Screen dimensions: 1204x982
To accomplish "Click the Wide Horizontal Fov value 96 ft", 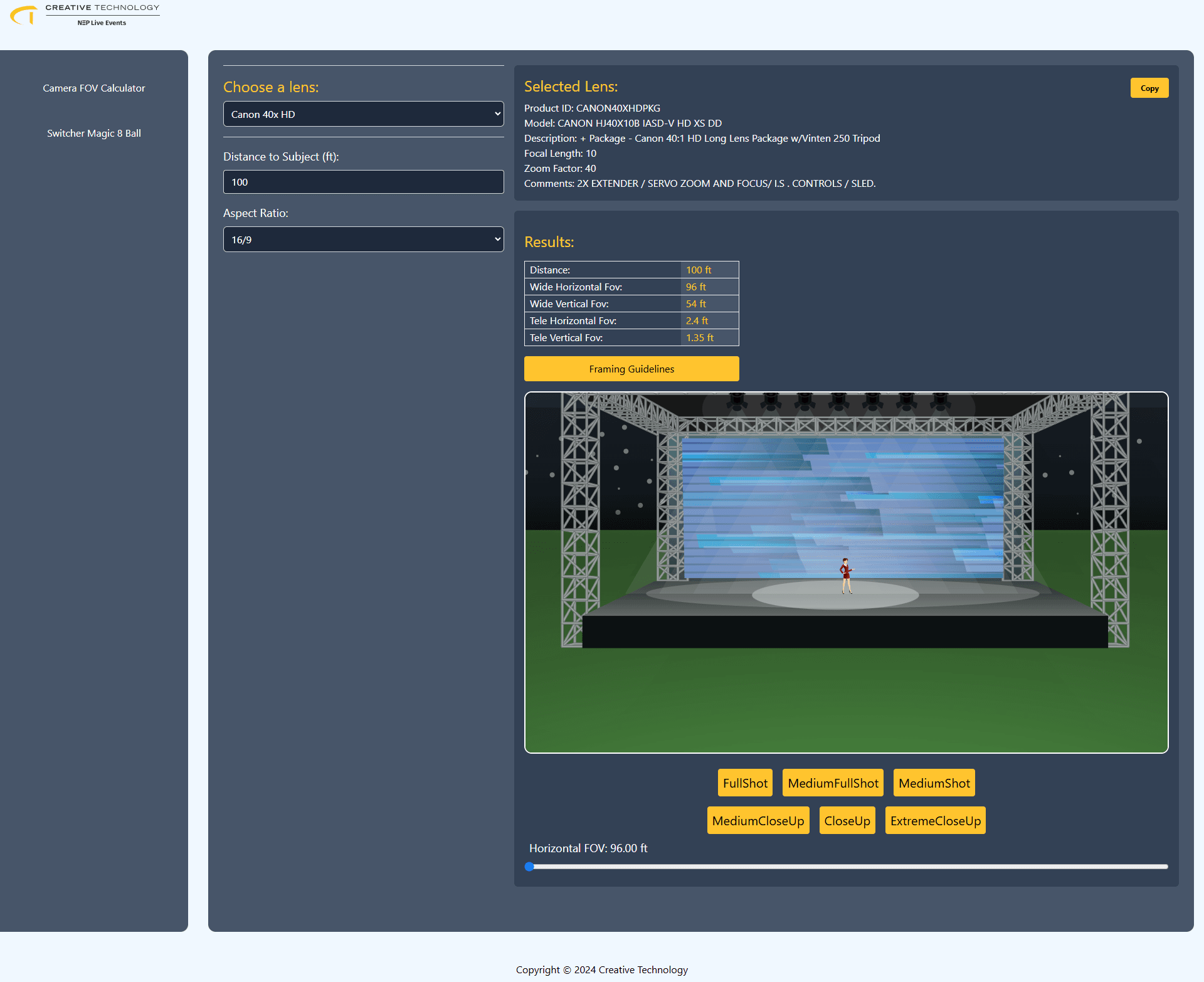I will [696, 287].
